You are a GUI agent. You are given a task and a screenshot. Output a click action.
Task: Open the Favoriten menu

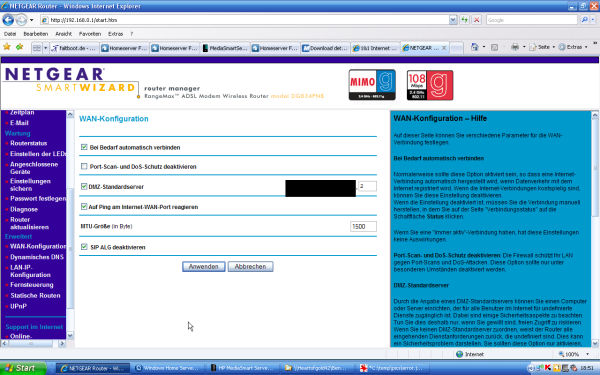coord(90,34)
